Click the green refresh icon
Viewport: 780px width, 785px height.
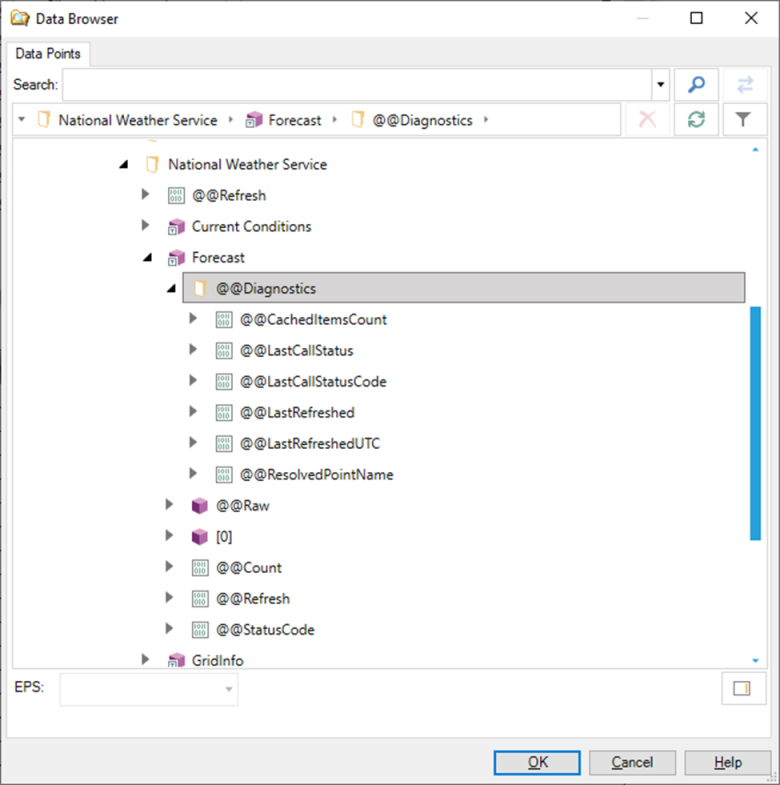696,120
